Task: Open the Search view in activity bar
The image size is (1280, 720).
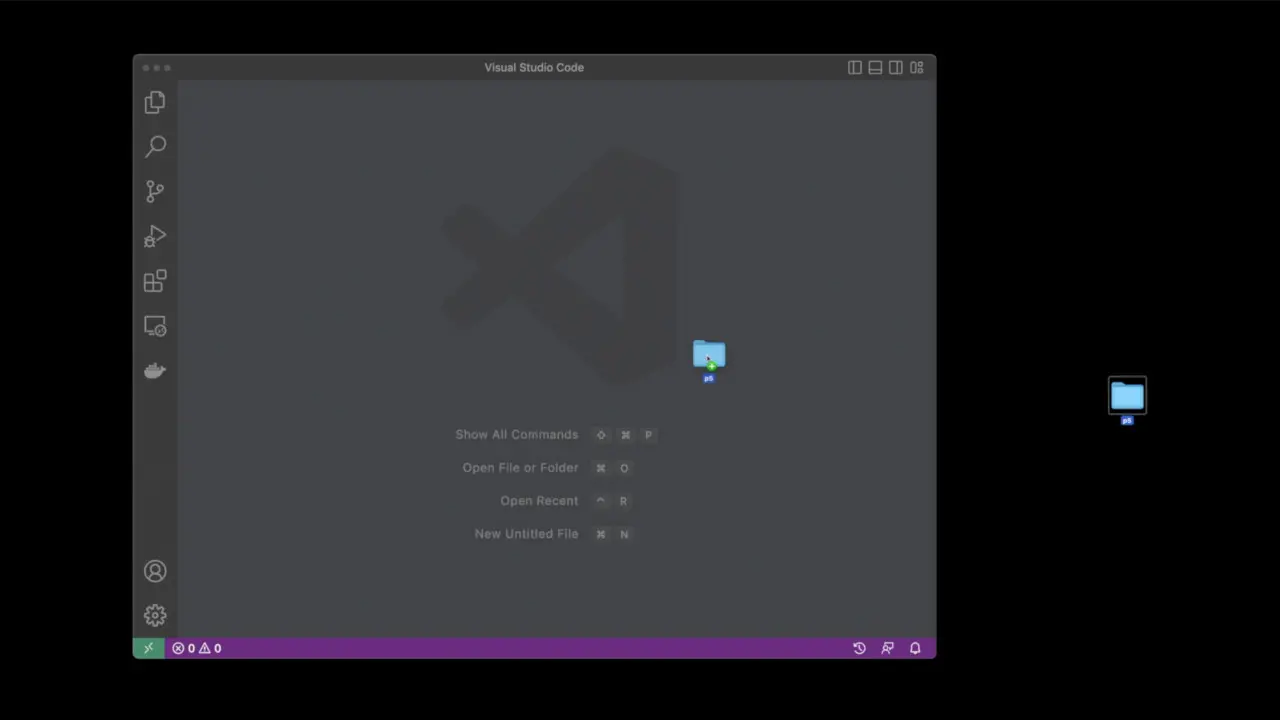Action: tap(155, 147)
